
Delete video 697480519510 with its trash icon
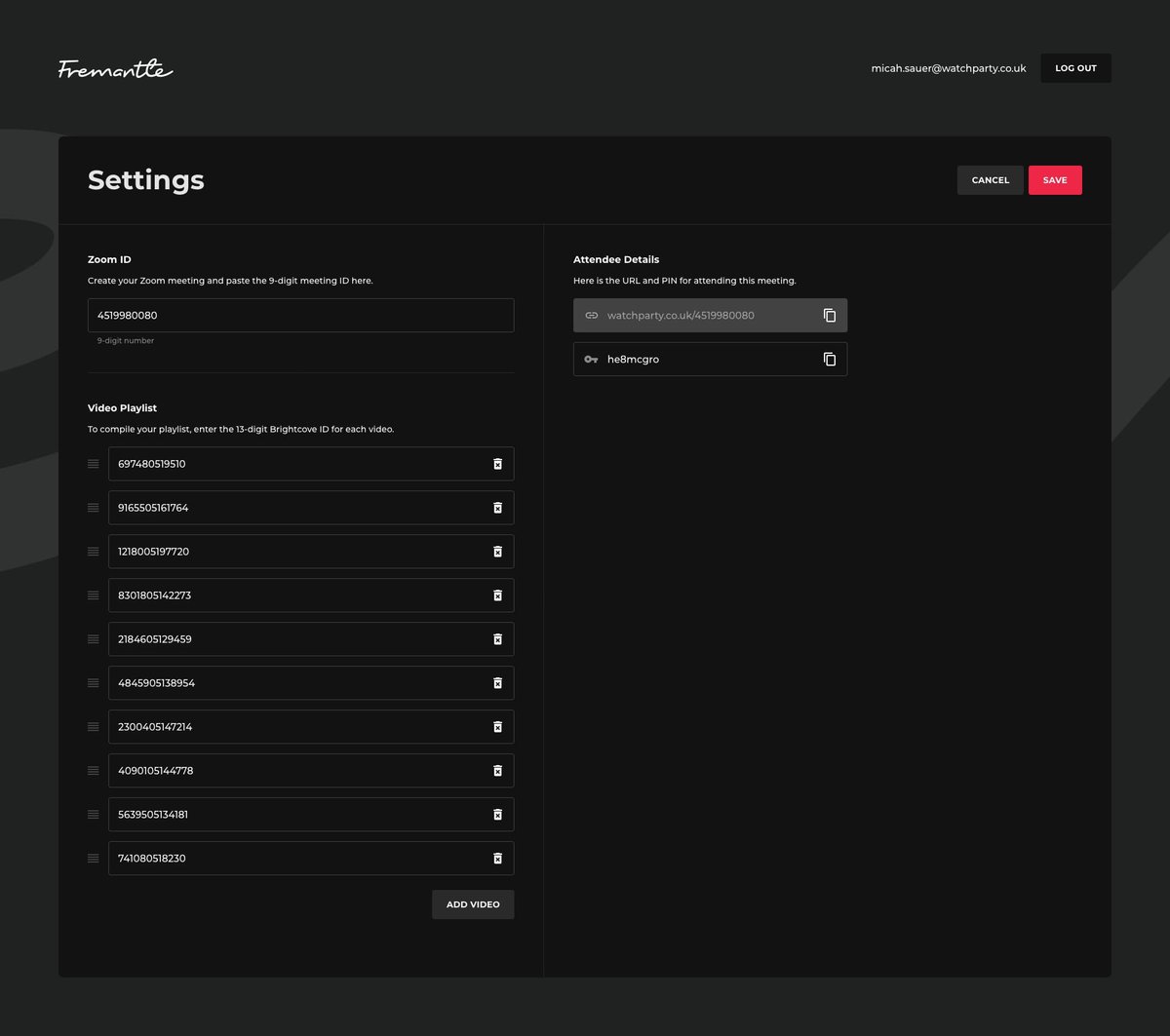point(497,464)
